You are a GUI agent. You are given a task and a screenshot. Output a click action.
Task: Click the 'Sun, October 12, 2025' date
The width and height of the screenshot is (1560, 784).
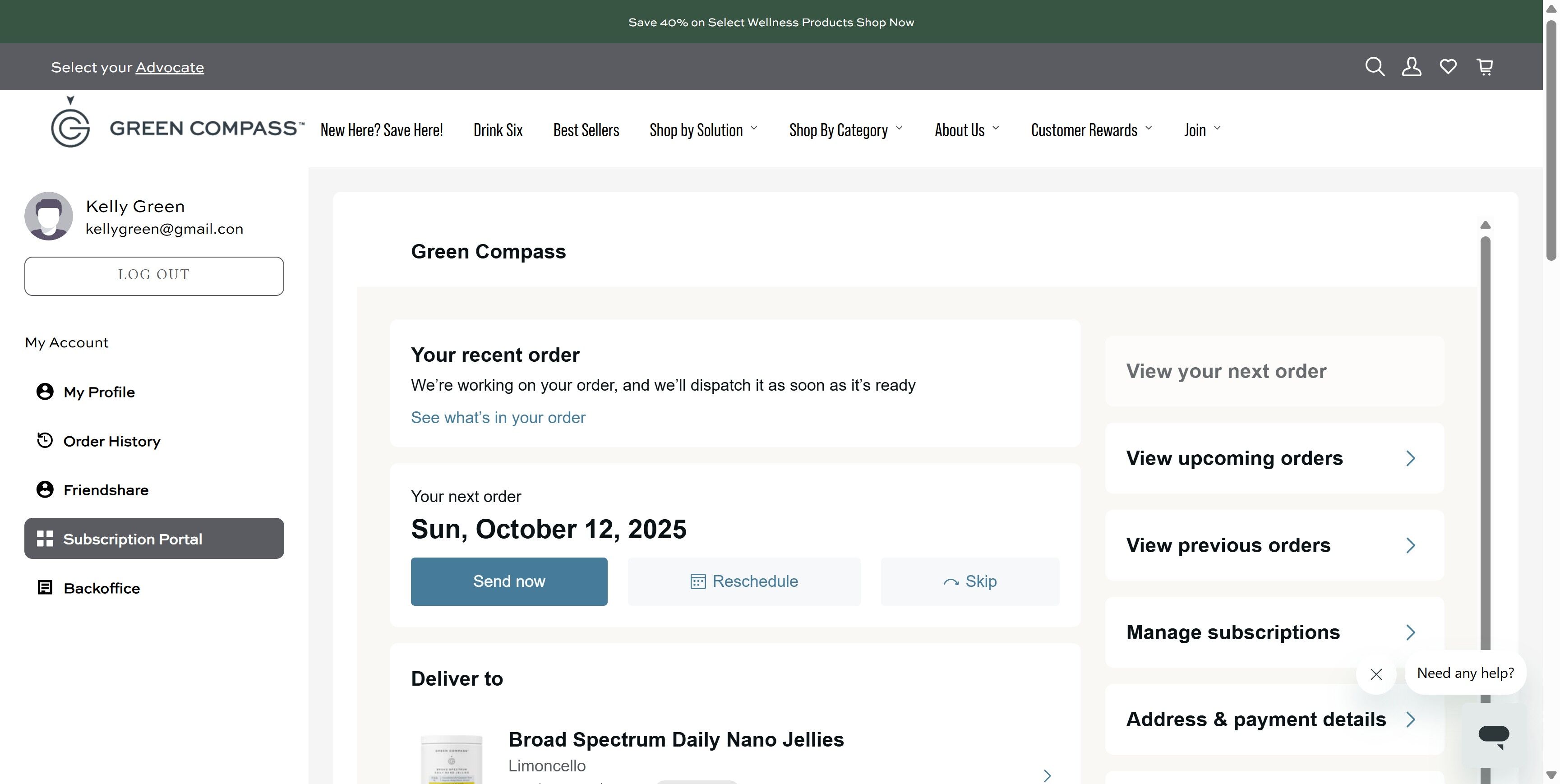pyautogui.click(x=549, y=529)
